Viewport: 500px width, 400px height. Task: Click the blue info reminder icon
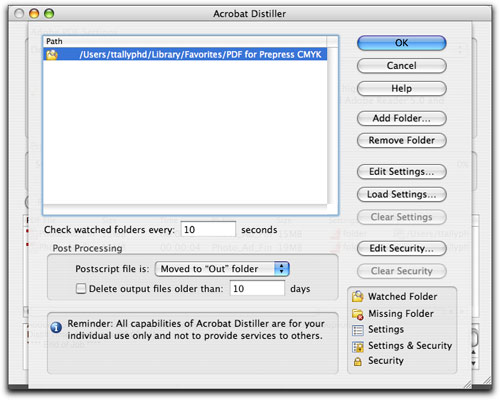[56, 327]
